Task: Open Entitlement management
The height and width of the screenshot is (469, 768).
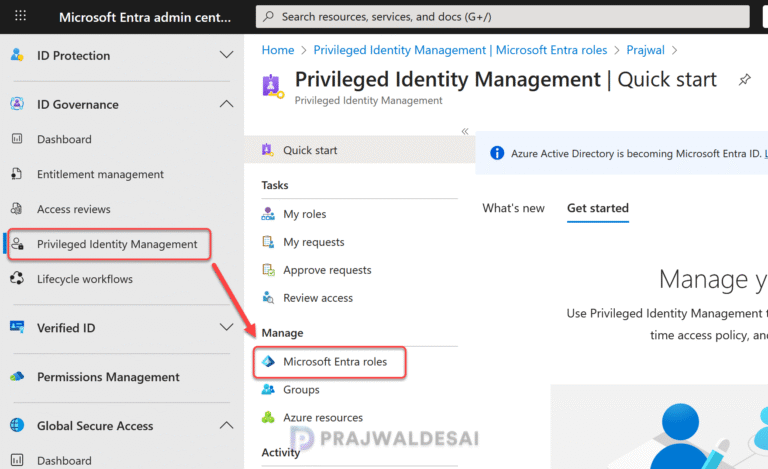Action: 100,174
